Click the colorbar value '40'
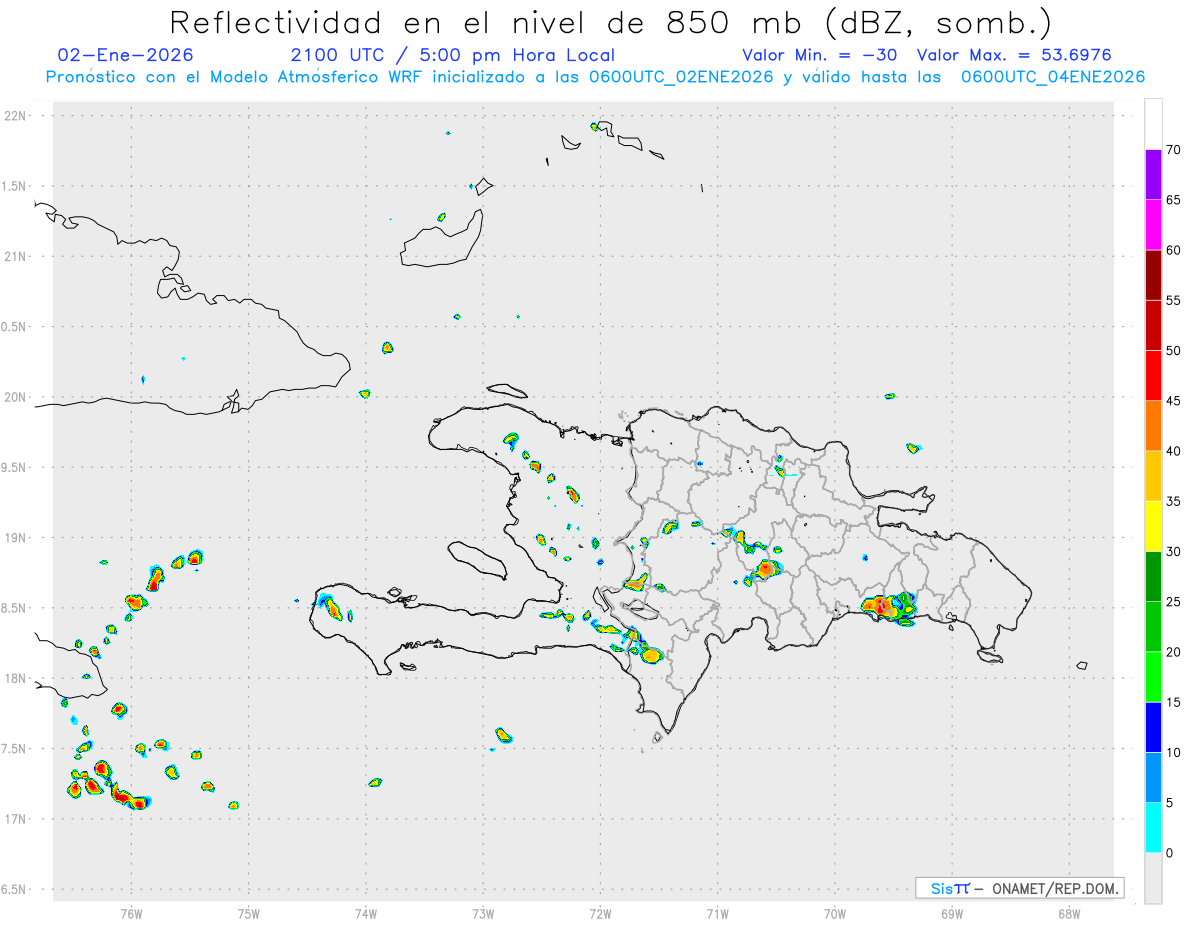Screen dimensions: 1200x927 pyautogui.click(x=1174, y=451)
